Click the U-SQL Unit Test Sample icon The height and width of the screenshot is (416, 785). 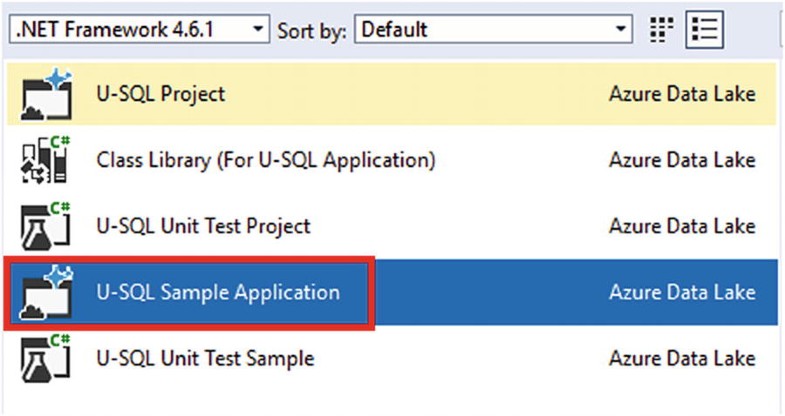(46, 358)
